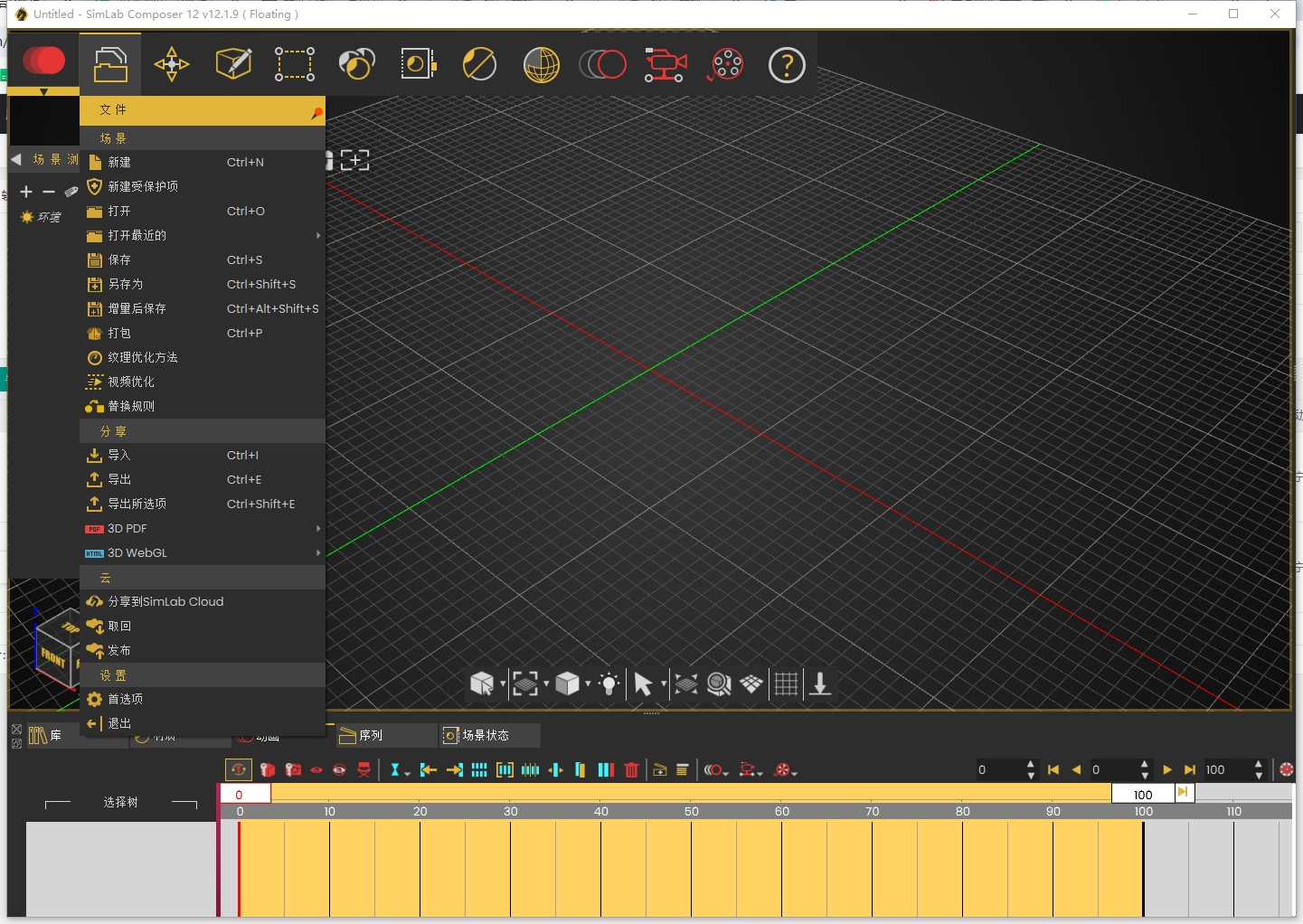1303x924 pixels.
Task: Click the plus icon in scene browser
Action: (x=26, y=192)
